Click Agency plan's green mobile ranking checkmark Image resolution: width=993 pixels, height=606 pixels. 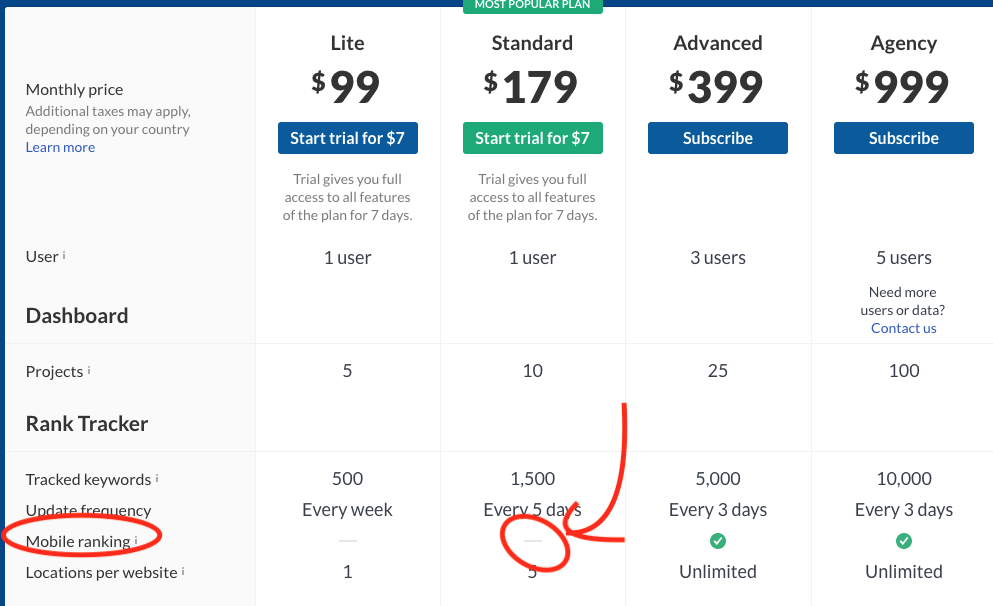click(904, 541)
